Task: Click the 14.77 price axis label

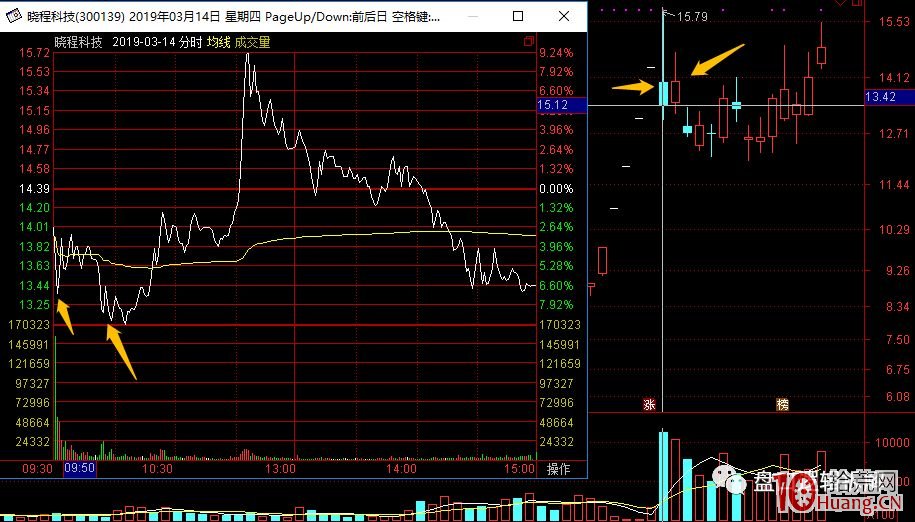Action: coord(34,150)
